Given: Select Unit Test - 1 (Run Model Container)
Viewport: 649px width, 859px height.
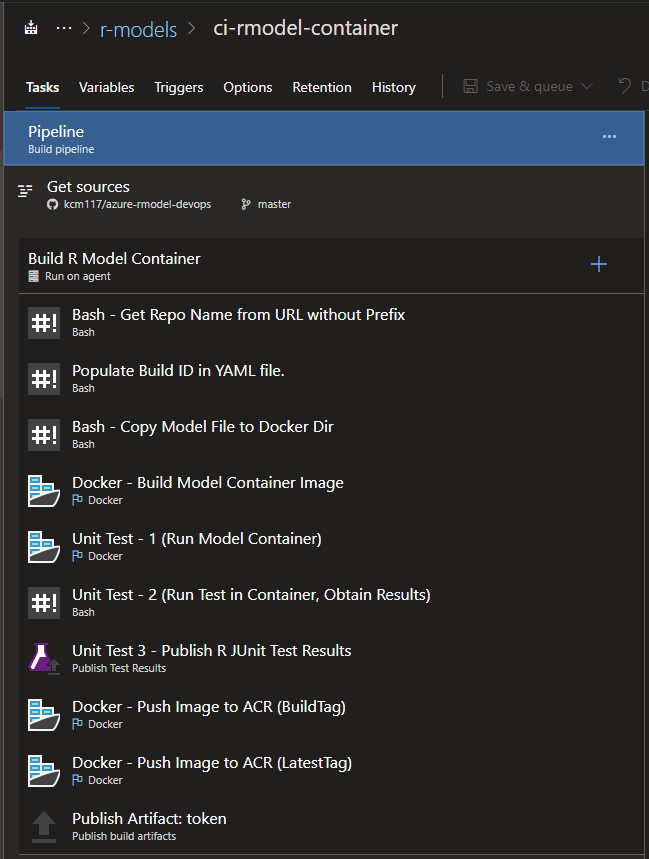Looking at the screenshot, I should (x=331, y=546).
